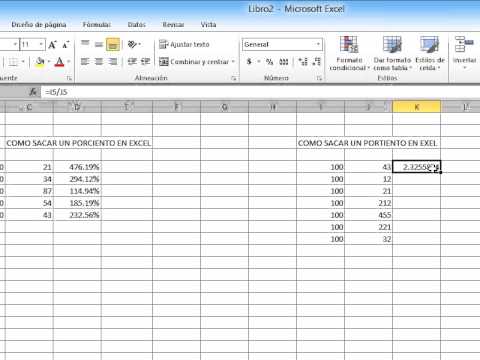This screenshot has width=480, height=360.
Task: Toggle middle vertical alignment button
Action: pyautogui.click(x=99, y=44)
